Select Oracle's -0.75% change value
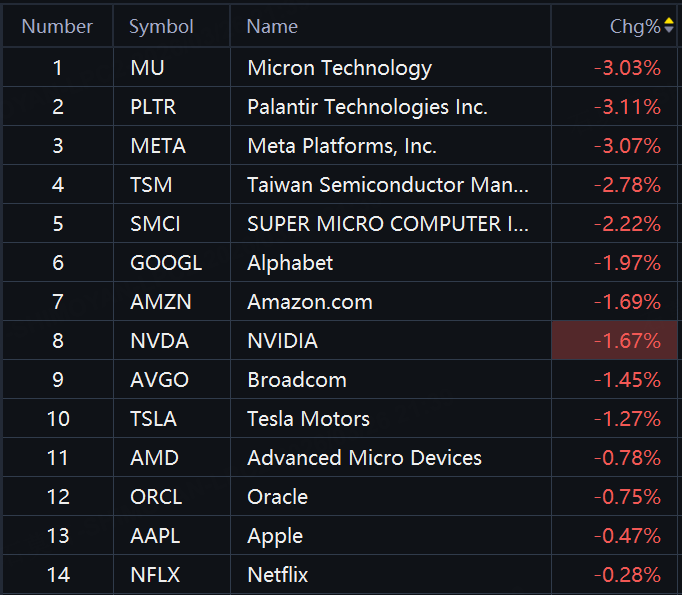 tap(627, 497)
